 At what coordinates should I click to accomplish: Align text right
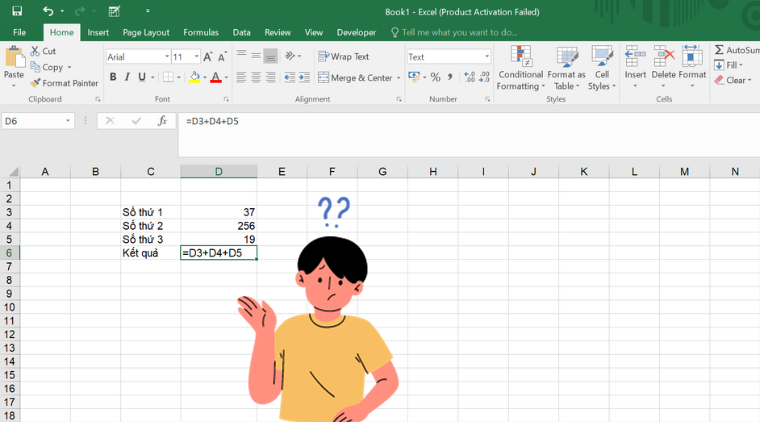[x=270, y=77]
